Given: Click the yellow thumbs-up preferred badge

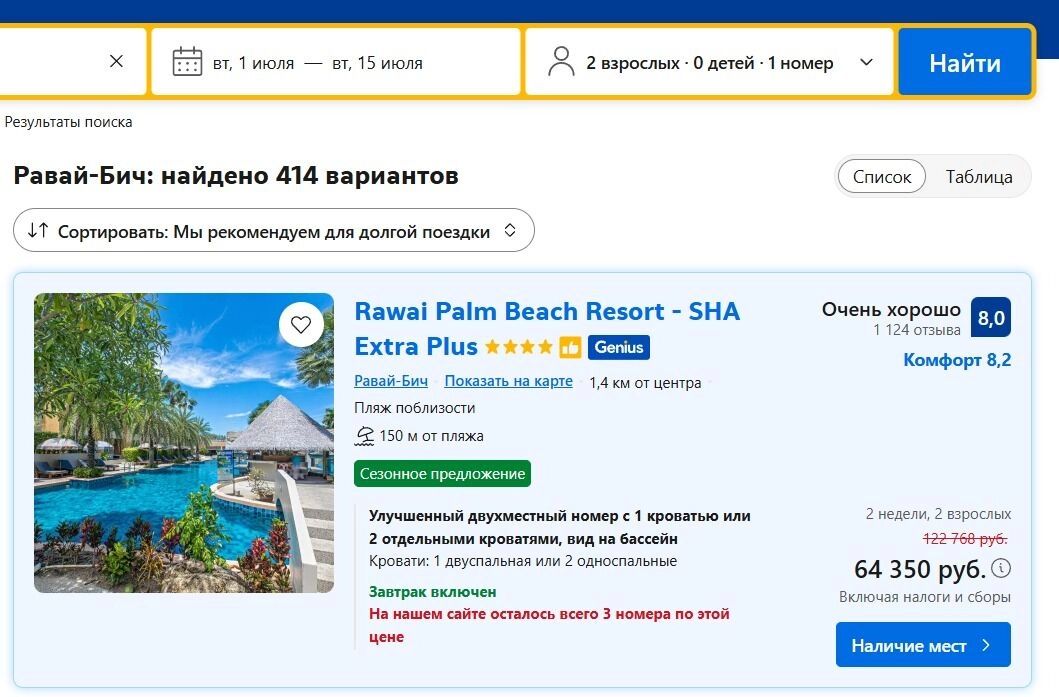Looking at the screenshot, I should pyautogui.click(x=570, y=347).
